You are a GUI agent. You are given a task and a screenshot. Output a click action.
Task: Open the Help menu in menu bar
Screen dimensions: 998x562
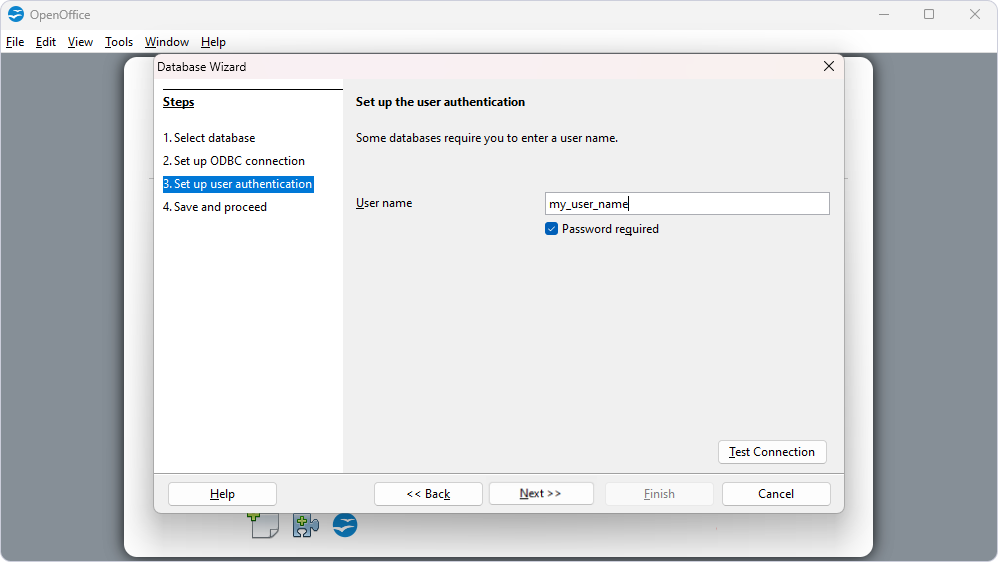click(x=213, y=42)
